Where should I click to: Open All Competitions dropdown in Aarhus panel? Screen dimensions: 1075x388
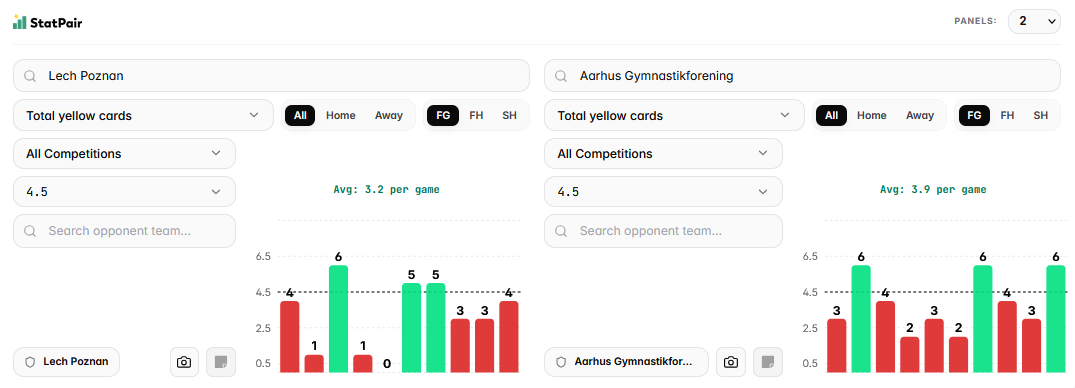pyautogui.click(x=664, y=154)
